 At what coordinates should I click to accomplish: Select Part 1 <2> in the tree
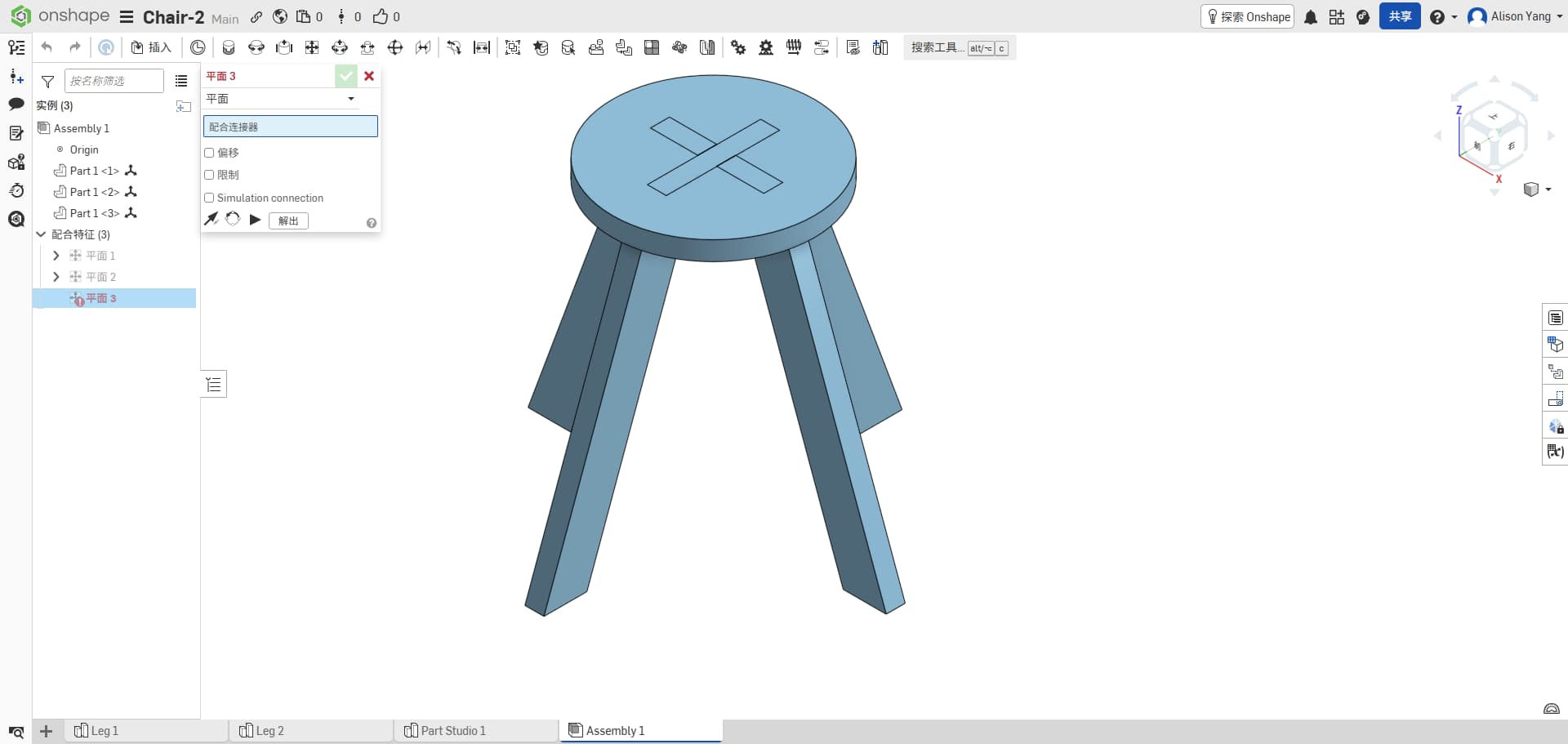point(95,192)
